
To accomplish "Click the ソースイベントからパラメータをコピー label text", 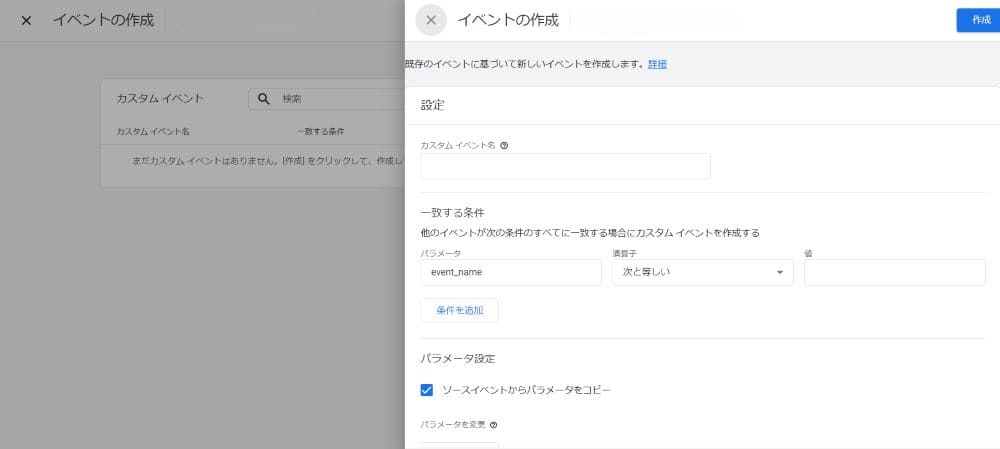I will click(526, 390).
